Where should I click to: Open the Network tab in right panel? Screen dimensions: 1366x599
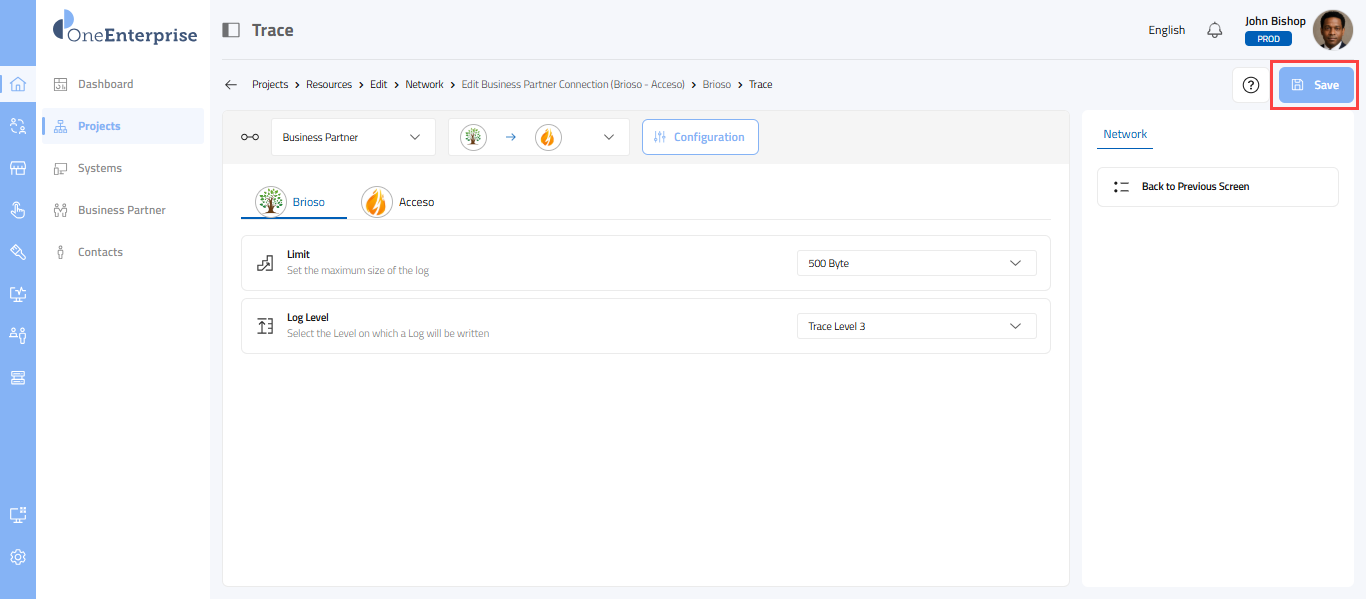pos(1125,134)
